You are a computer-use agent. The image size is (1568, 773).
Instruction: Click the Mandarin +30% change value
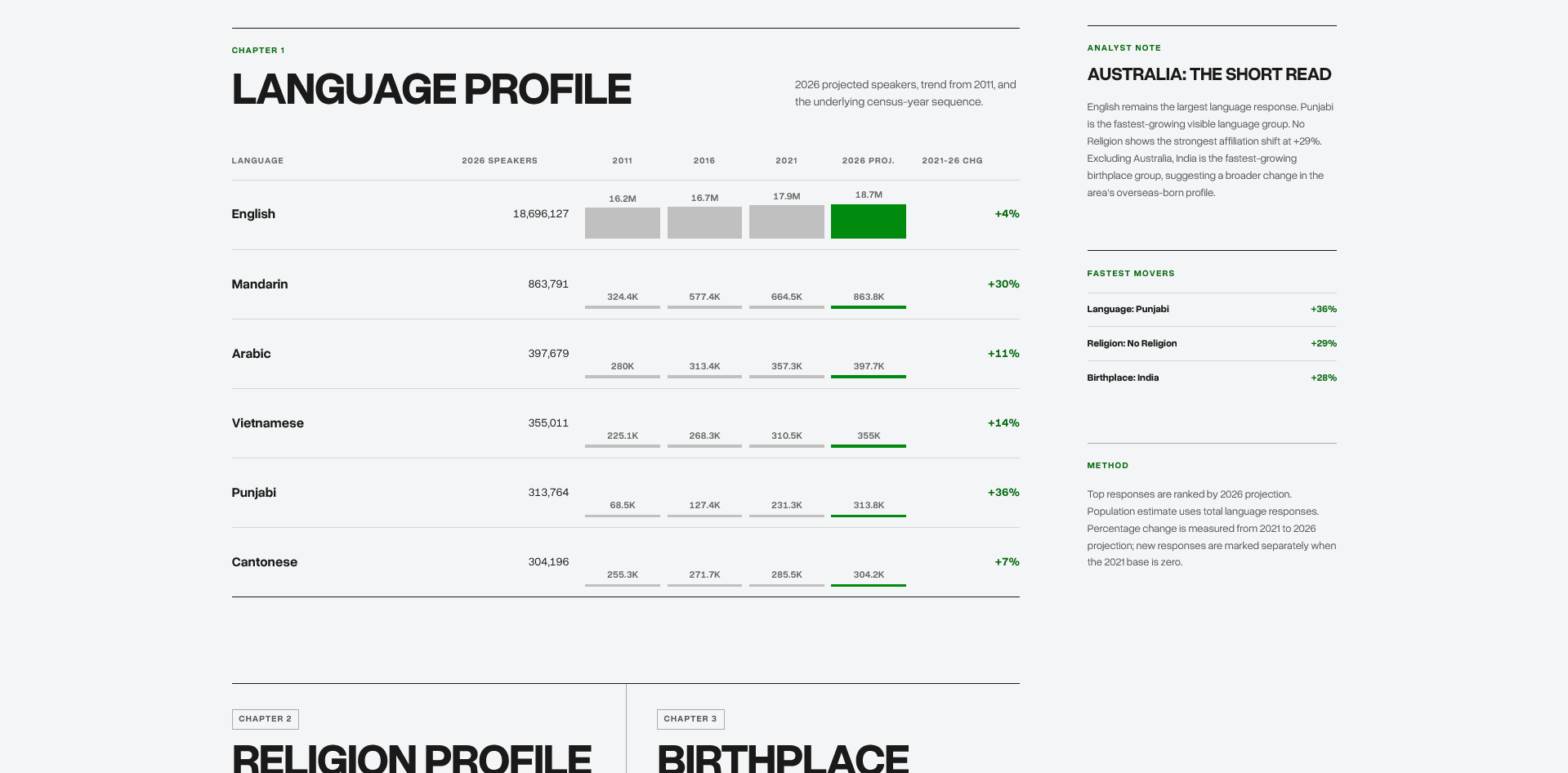point(1003,284)
